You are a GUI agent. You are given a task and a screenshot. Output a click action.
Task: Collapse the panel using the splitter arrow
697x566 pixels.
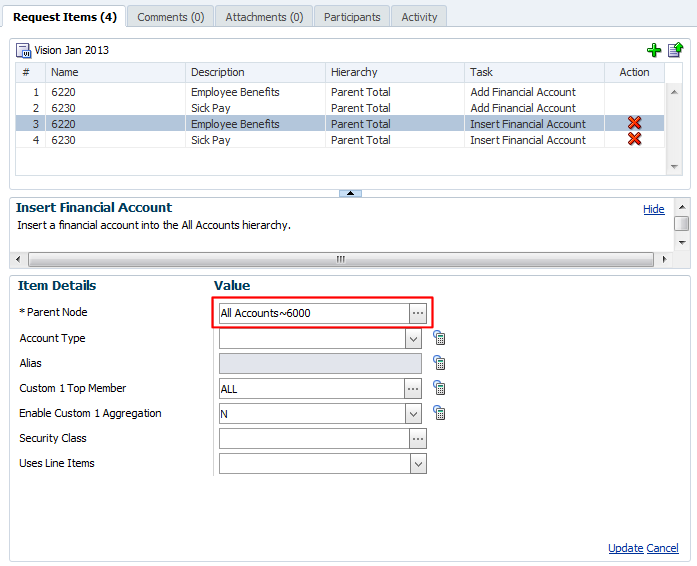[350, 193]
